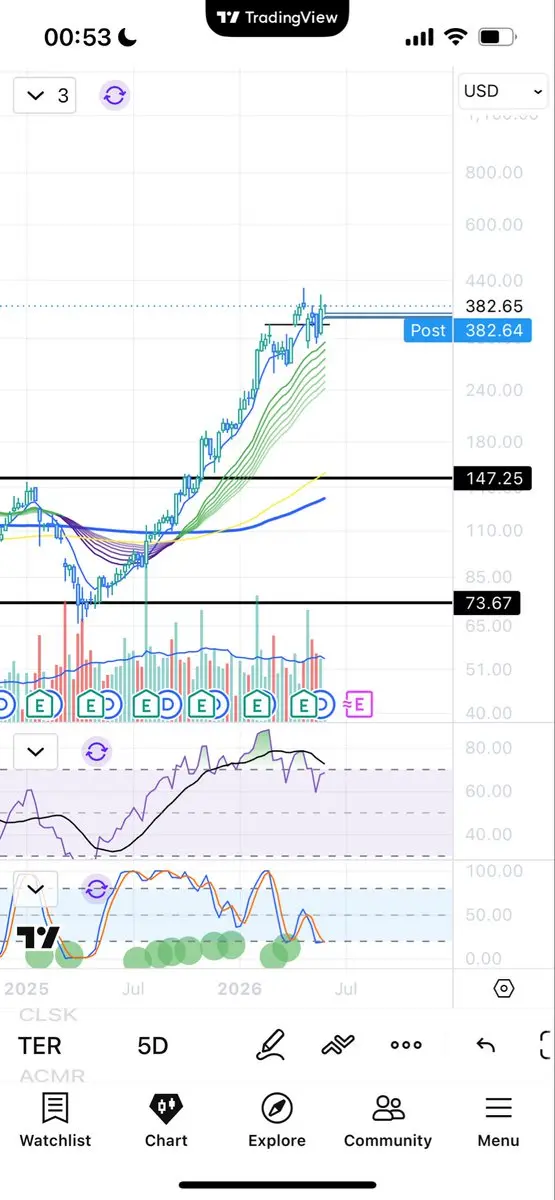This screenshot has width=555, height=1200.
Task: Tap the purple upcoming earnings E marker
Action: point(359,704)
